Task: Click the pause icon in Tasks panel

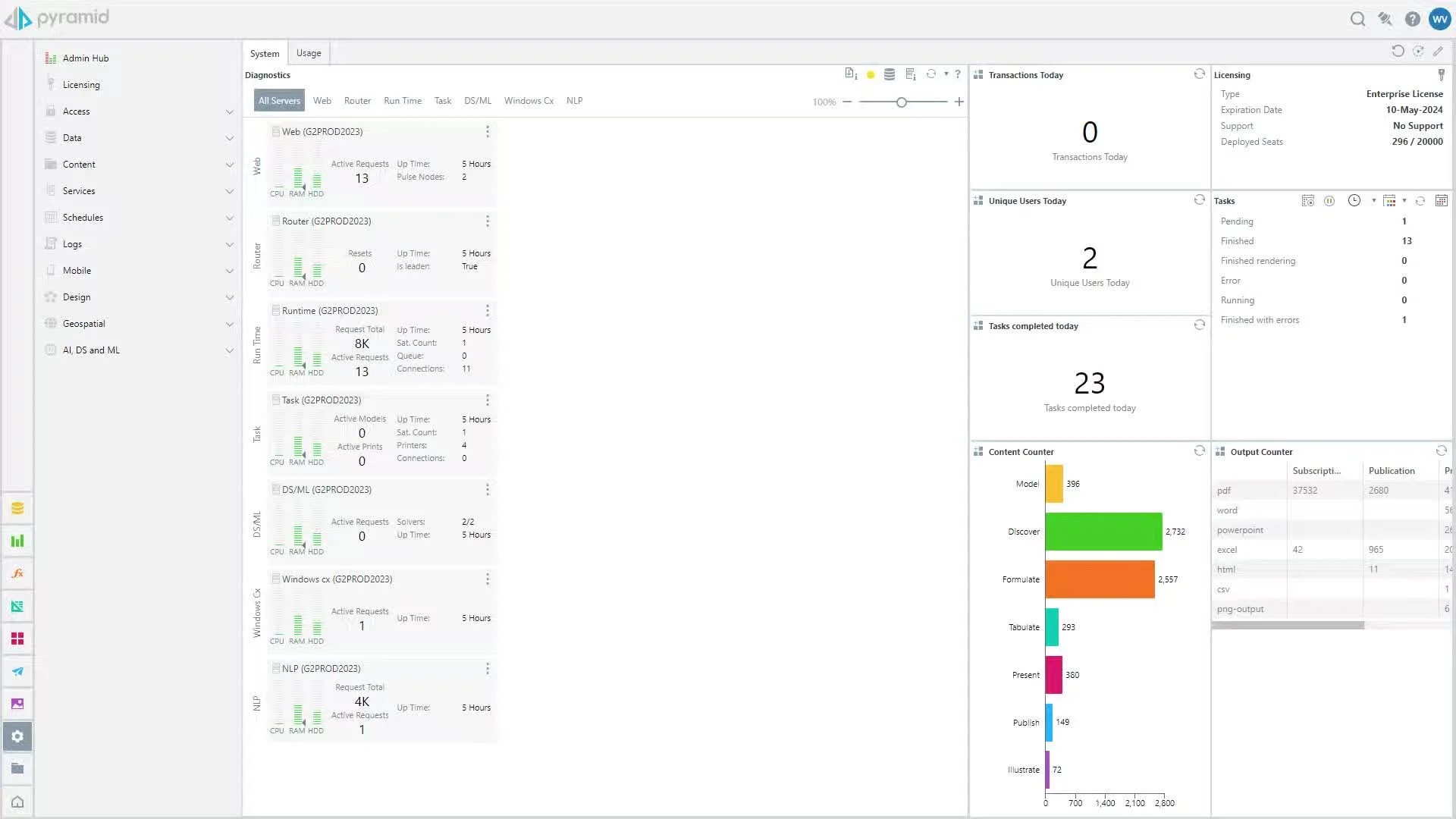Action: (x=1329, y=201)
